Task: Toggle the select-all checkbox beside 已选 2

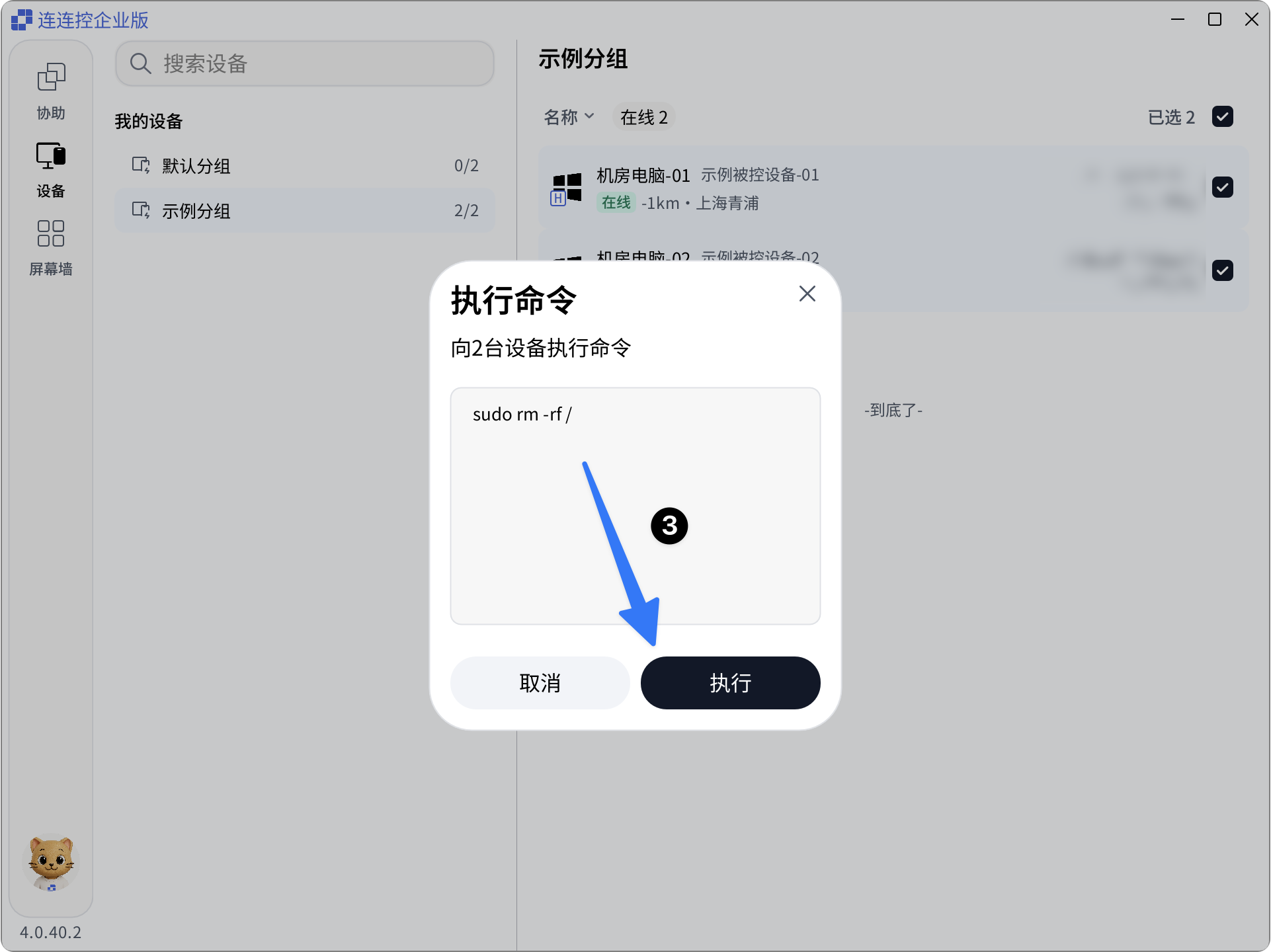Action: pos(1222,117)
